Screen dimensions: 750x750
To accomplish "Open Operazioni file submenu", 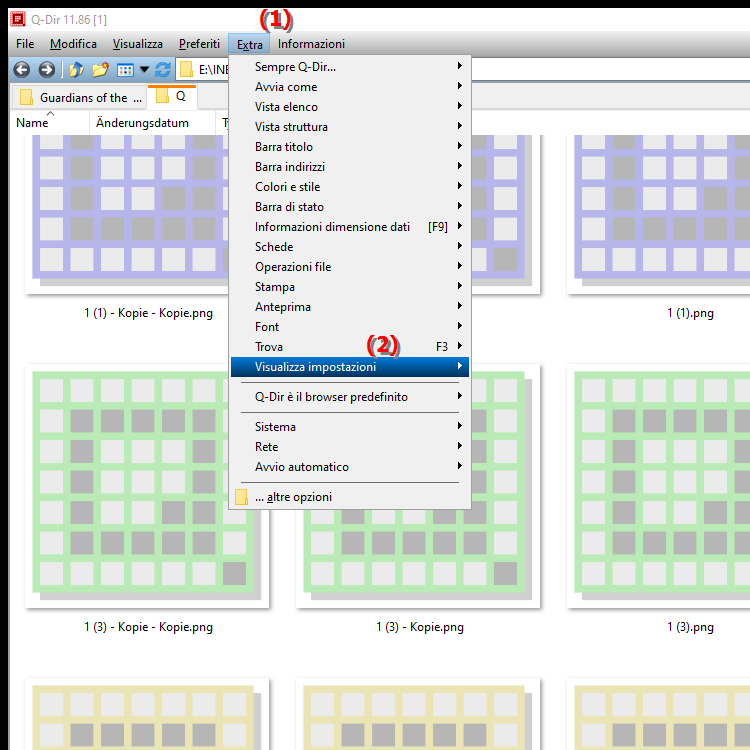I will tap(350, 267).
